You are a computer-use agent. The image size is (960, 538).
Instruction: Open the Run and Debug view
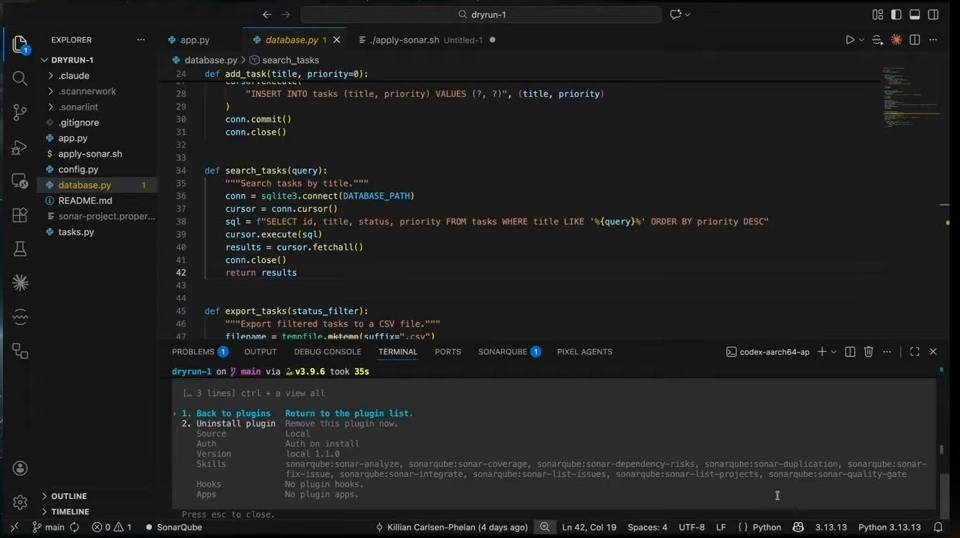pos(20,147)
